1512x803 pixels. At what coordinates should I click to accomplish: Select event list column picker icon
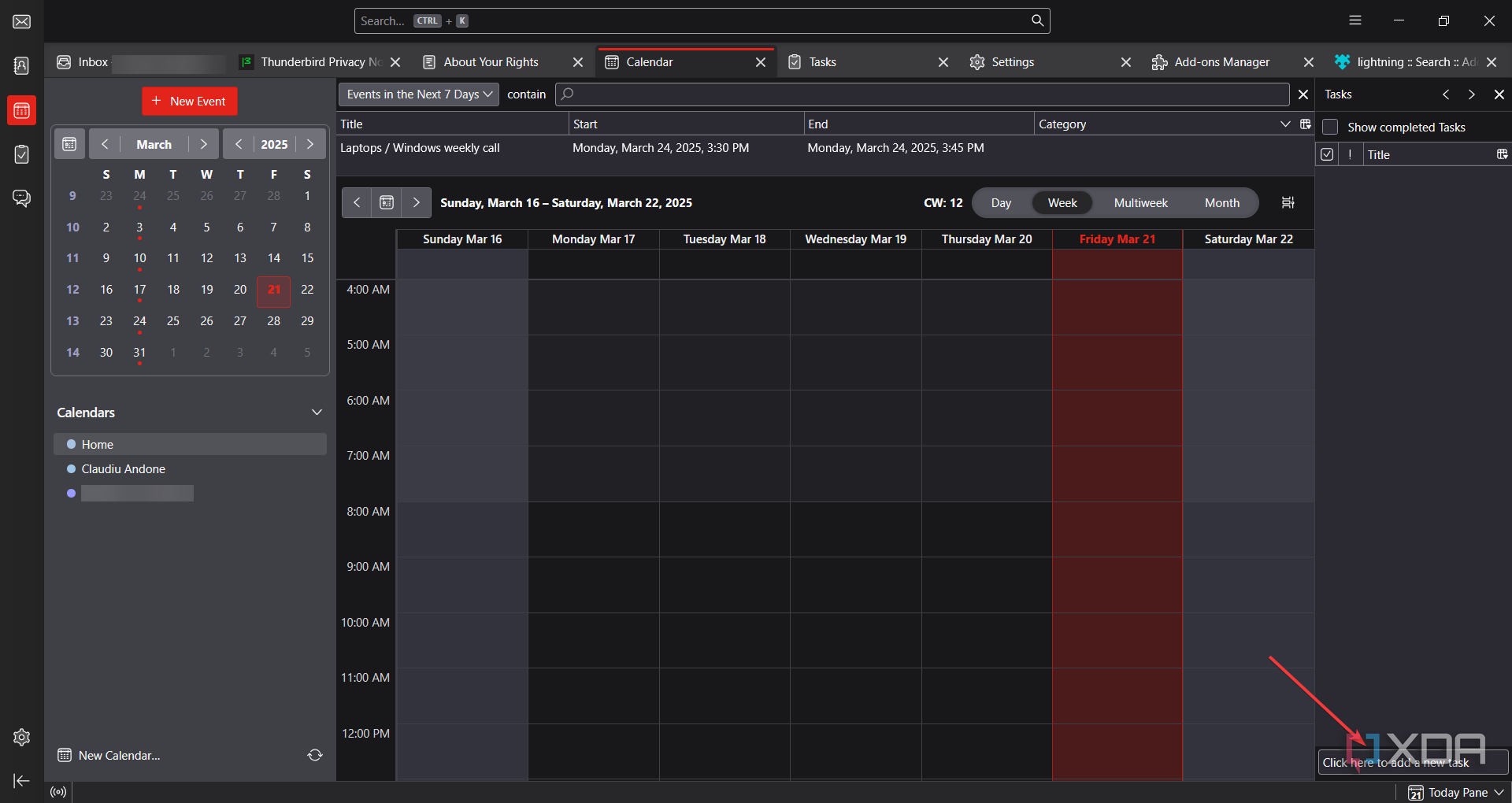click(x=1306, y=124)
